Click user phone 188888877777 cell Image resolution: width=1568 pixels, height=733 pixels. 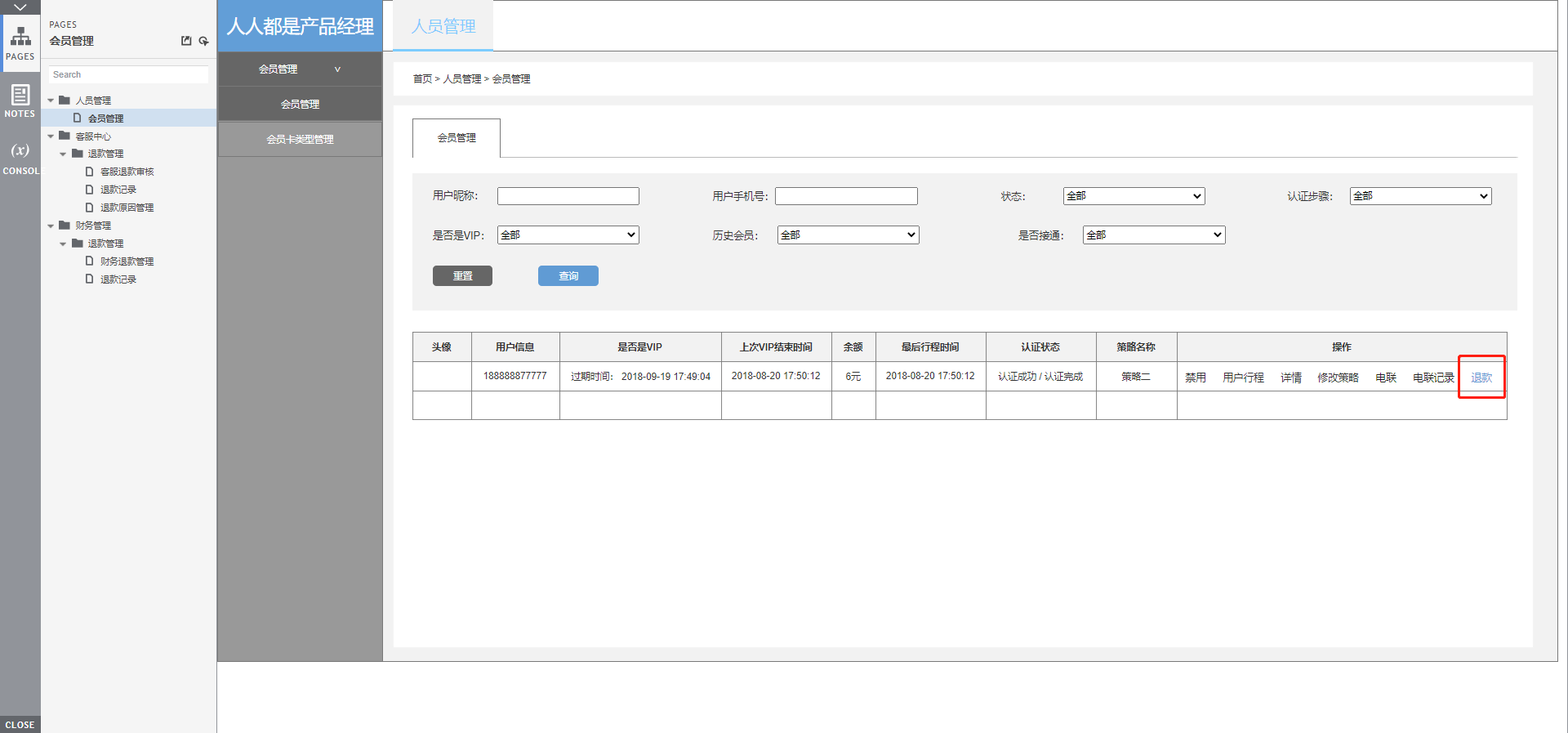(515, 376)
